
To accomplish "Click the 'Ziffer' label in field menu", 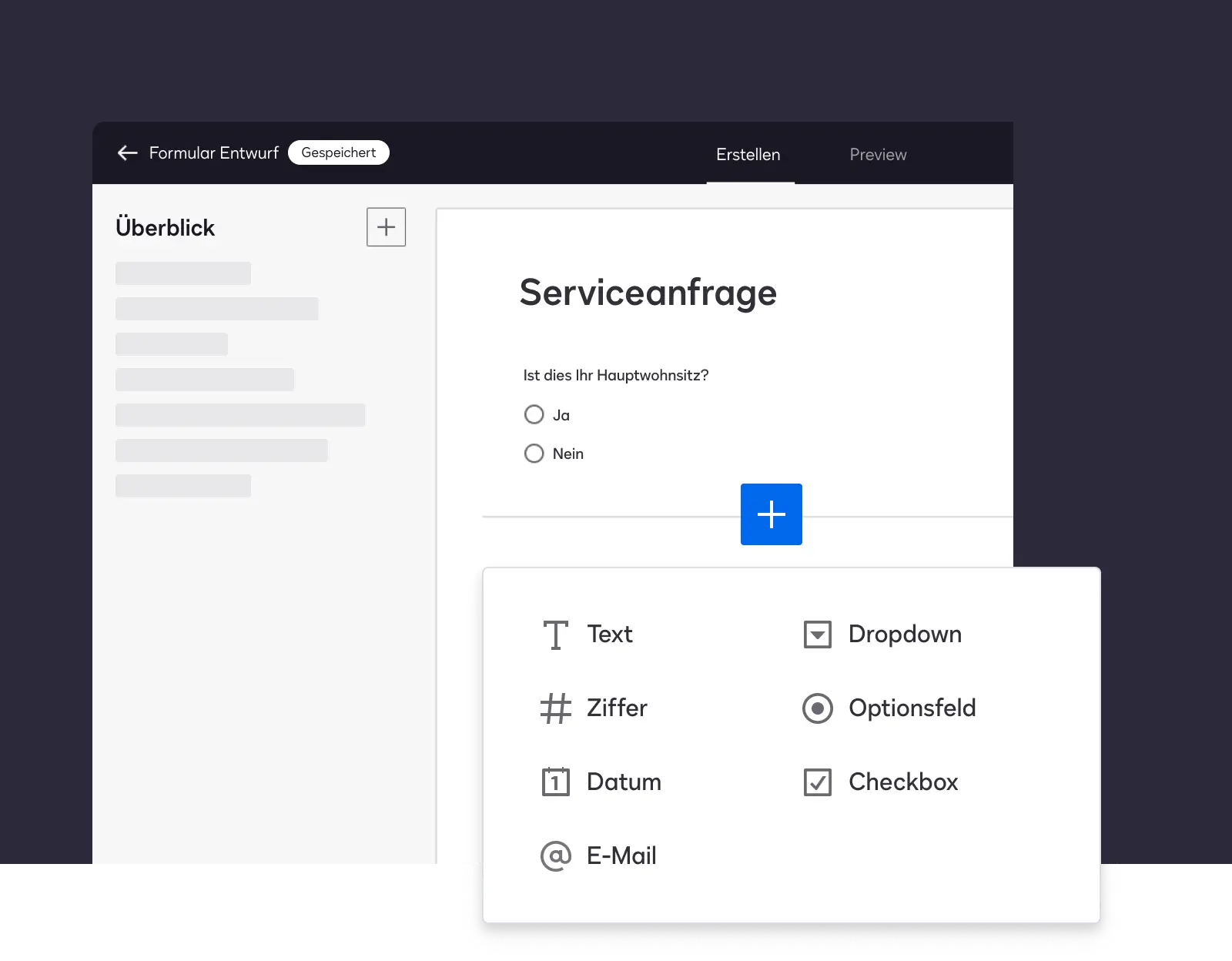I will pyautogui.click(x=617, y=708).
